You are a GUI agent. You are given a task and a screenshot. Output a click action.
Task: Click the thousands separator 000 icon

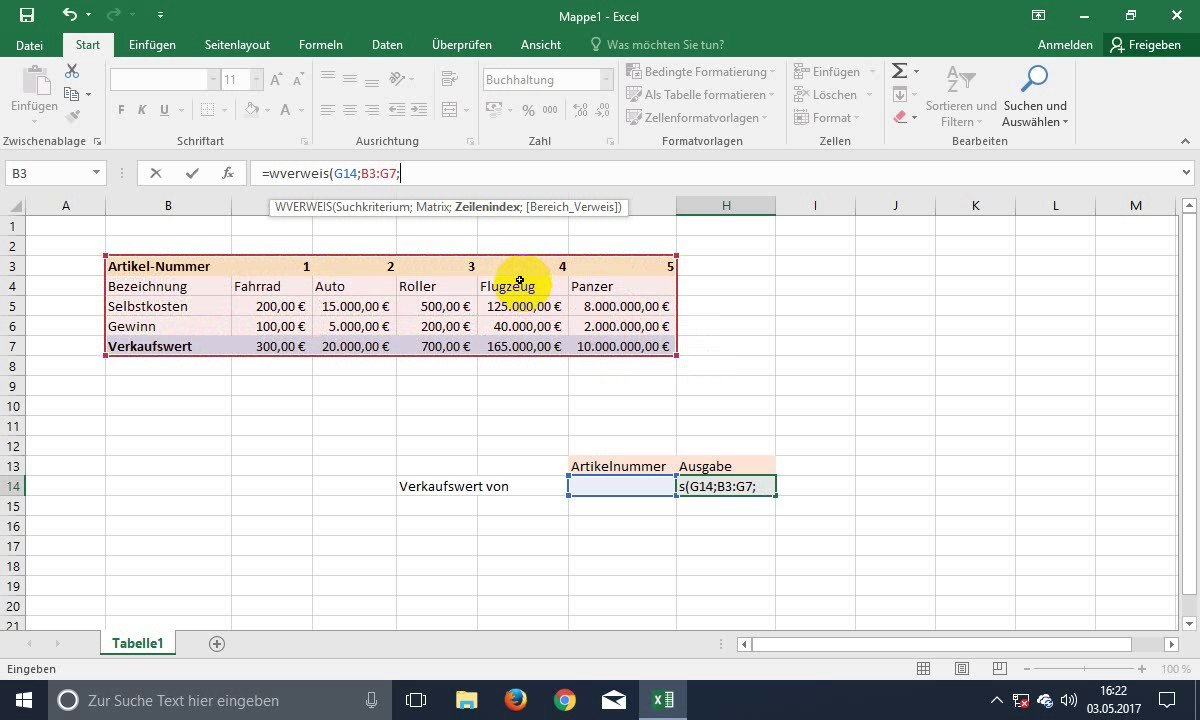(550, 110)
